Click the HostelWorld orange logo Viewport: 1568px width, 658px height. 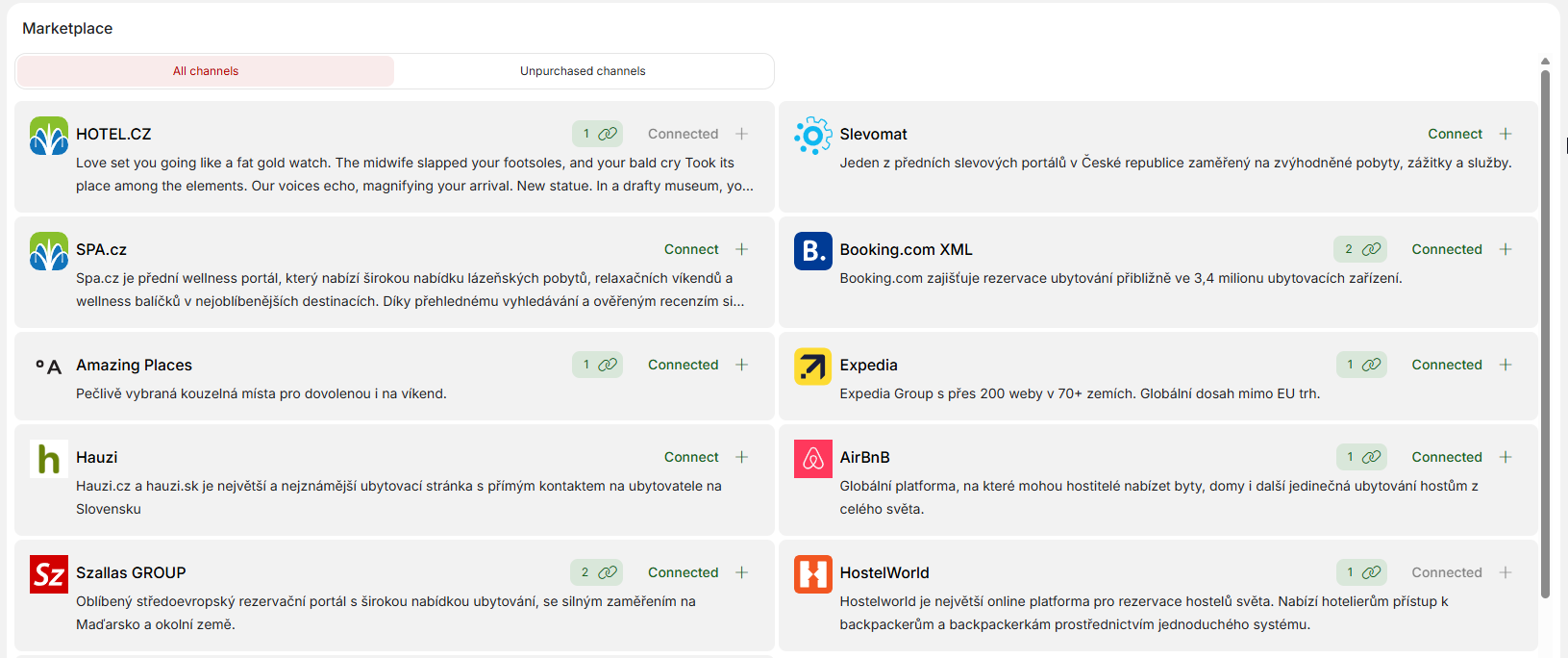tap(812, 574)
